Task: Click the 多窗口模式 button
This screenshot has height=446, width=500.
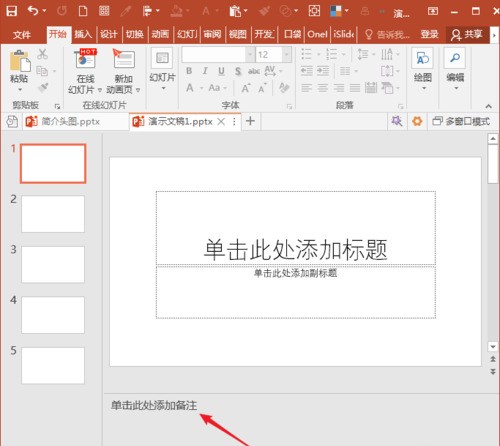Action: [x=461, y=121]
